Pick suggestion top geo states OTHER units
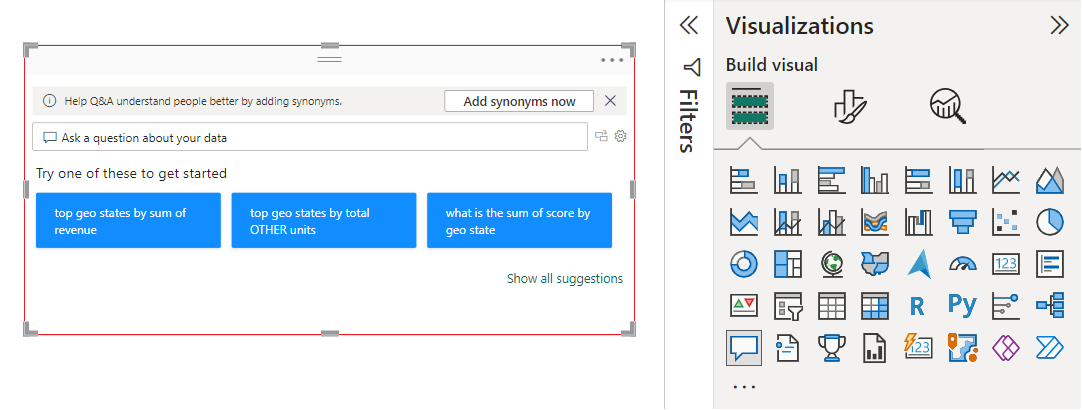The width and height of the screenshot is (1082, 410). [324, 221]
